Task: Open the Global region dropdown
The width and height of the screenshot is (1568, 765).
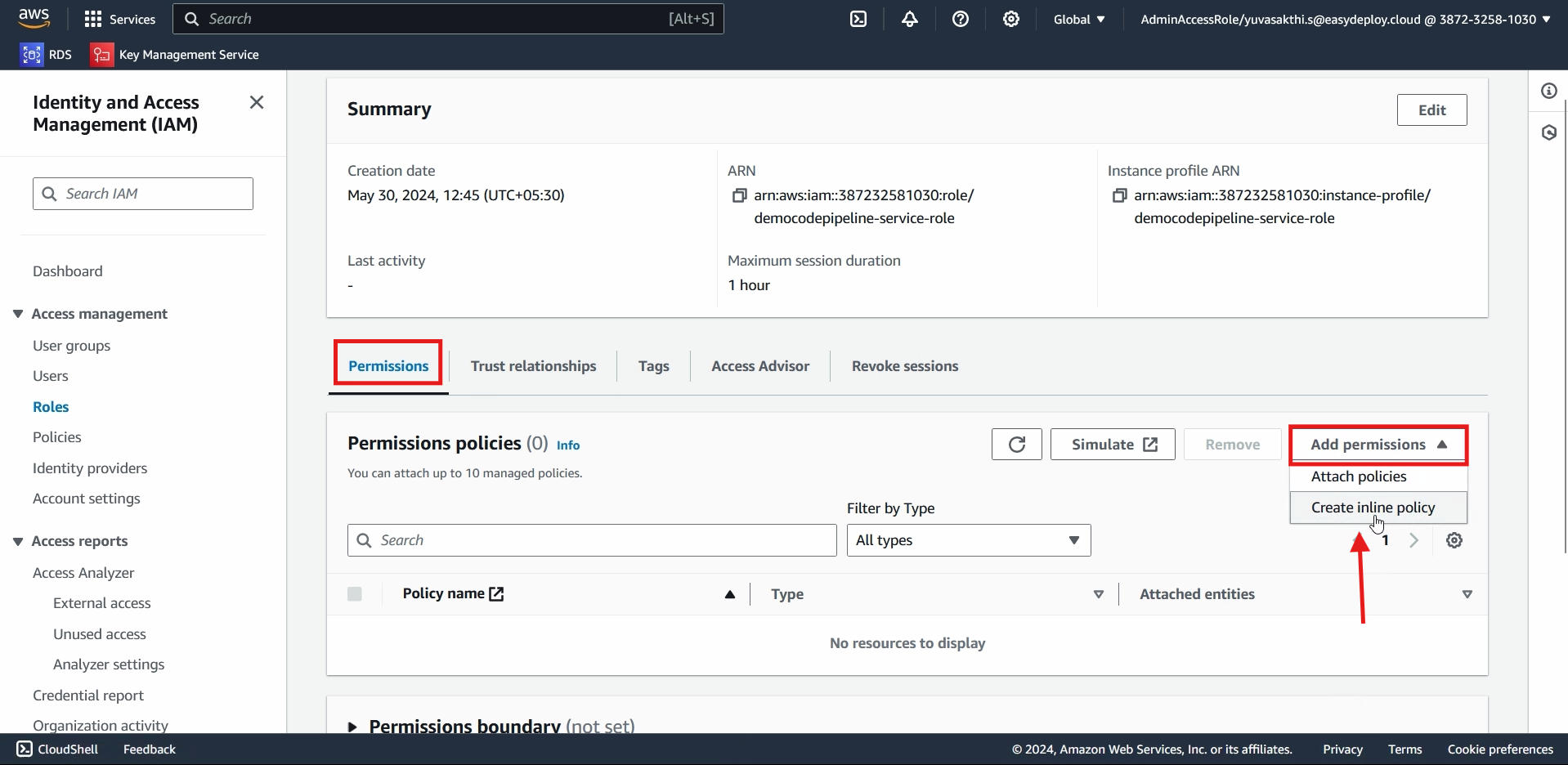Action: click(1079, 19)
